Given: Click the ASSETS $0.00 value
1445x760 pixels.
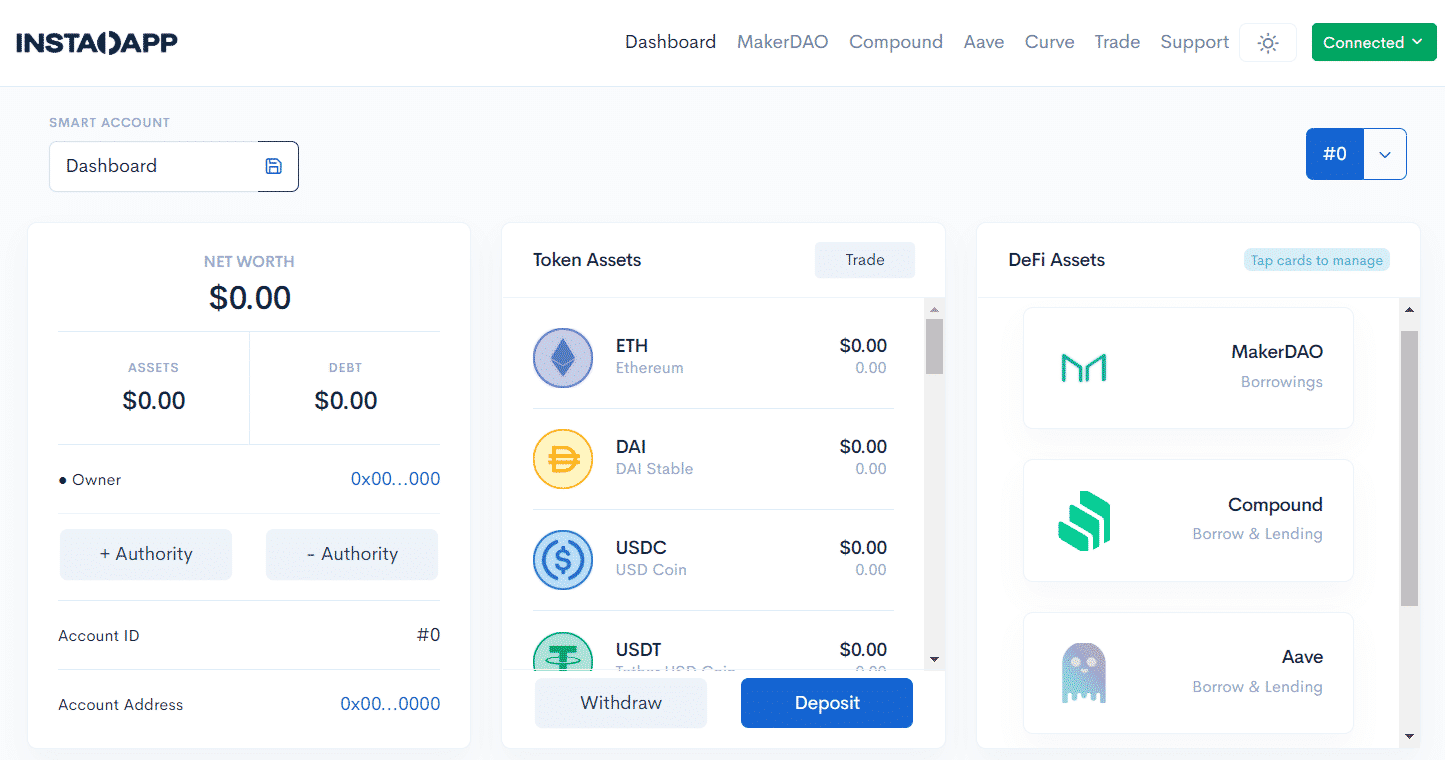Looking at the screenshot, I should click(154, 401).
